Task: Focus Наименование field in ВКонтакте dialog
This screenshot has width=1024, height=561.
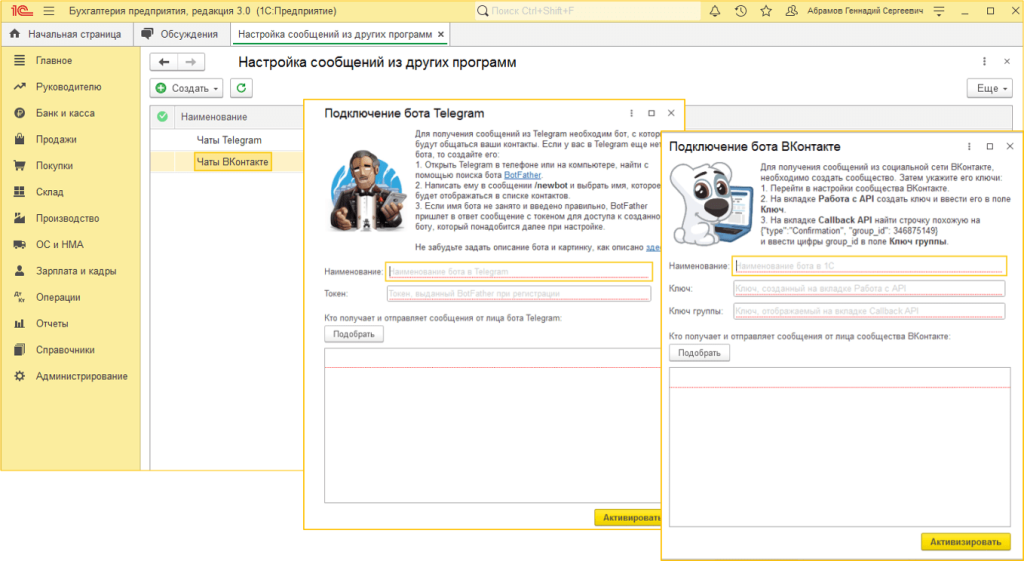Action: 869,266
